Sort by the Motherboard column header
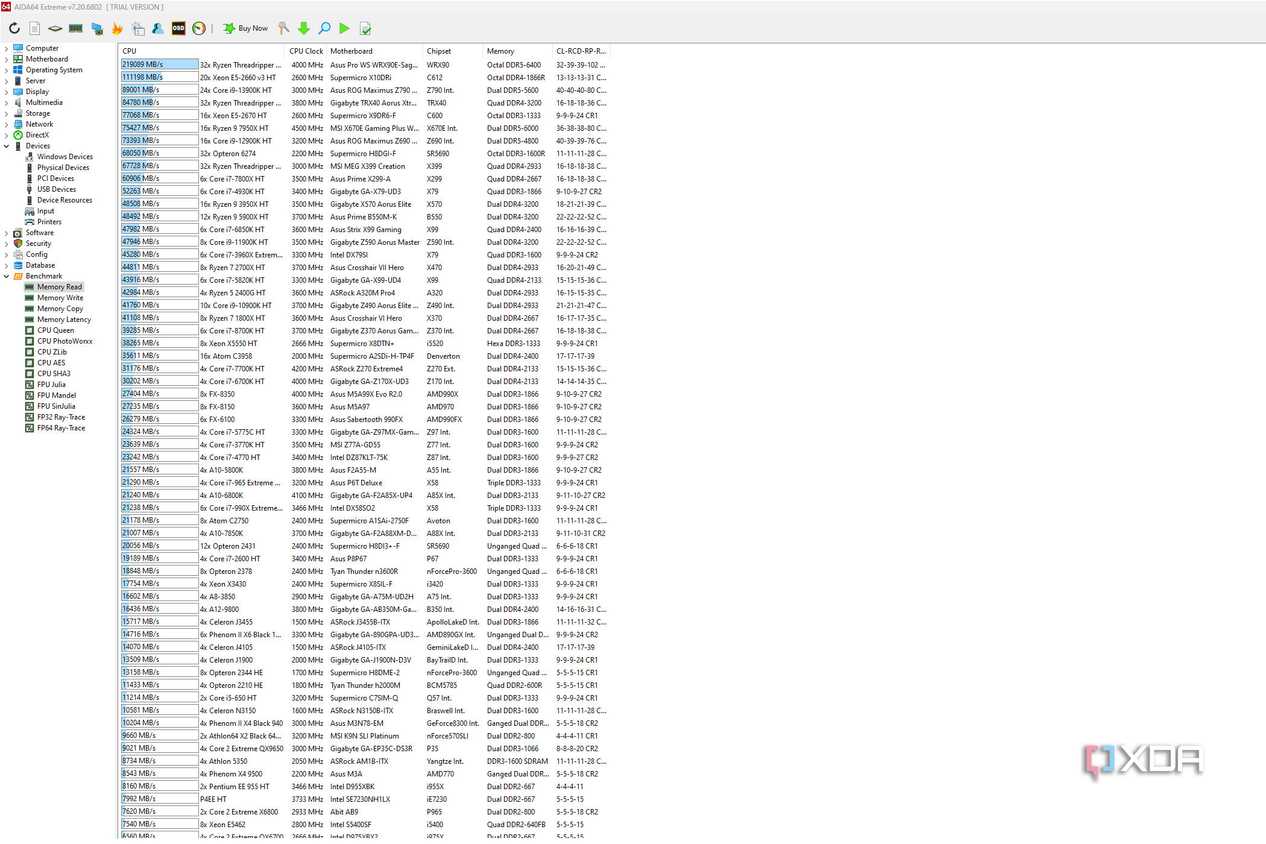1266x844 pixels. point(376,51)
